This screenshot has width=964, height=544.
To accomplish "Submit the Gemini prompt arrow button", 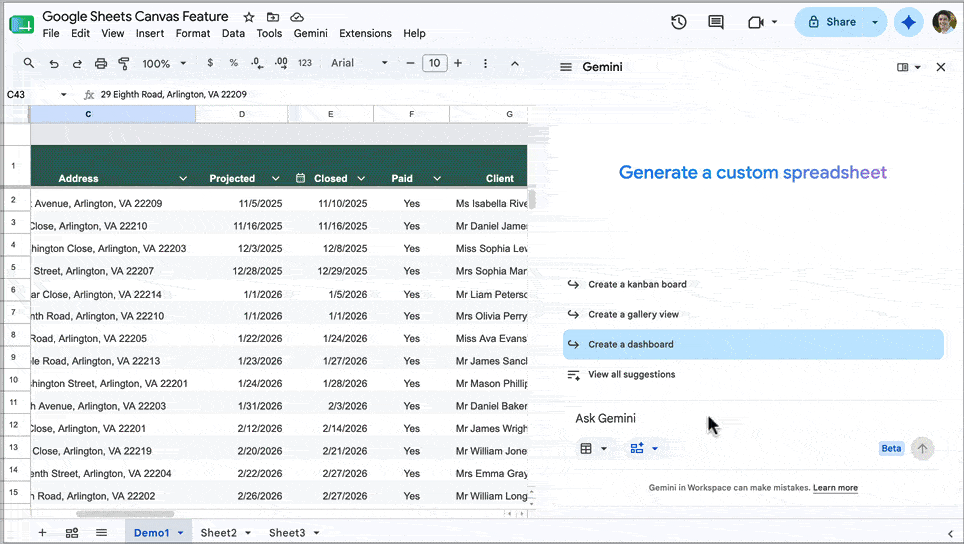I will tap(922, 449).
